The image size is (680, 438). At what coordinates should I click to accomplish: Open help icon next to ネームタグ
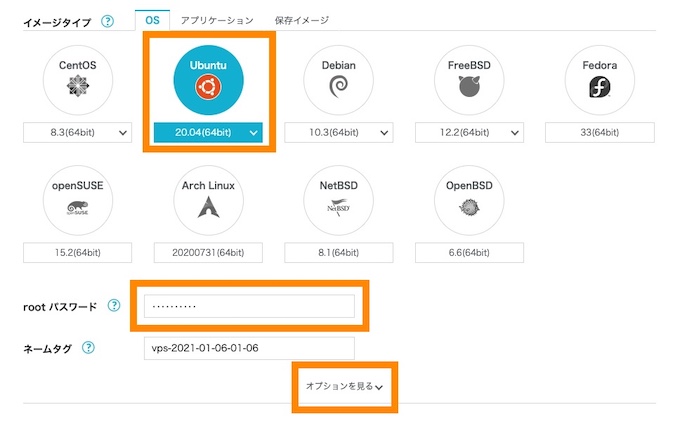click(x=88, y=347)
